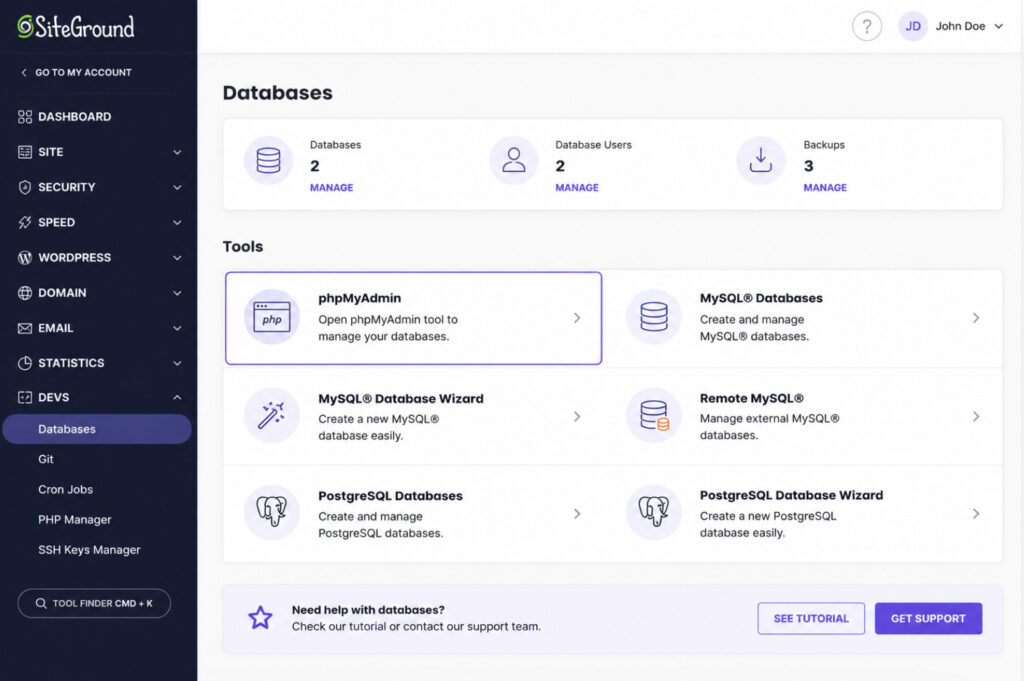Click the SiteGround logo
This screenshot has width=1024, height=681.
pyautogui.click(x=76, y=27)
